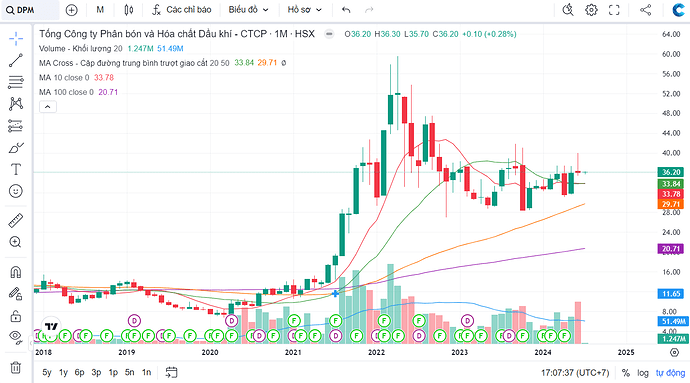Select the 6p time range
690x383 pixels.
[x=80, y=372]
